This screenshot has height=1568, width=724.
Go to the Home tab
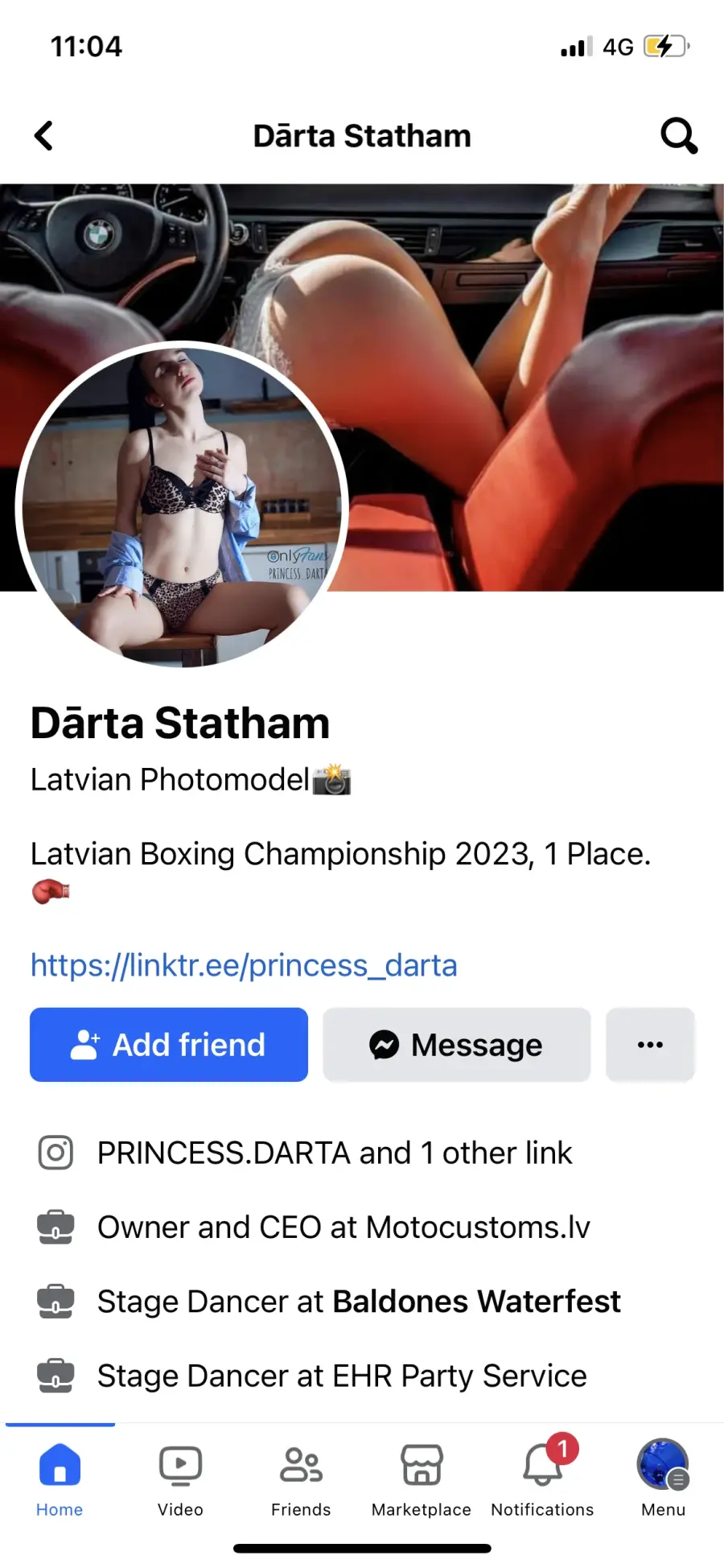coord(60,1479)
